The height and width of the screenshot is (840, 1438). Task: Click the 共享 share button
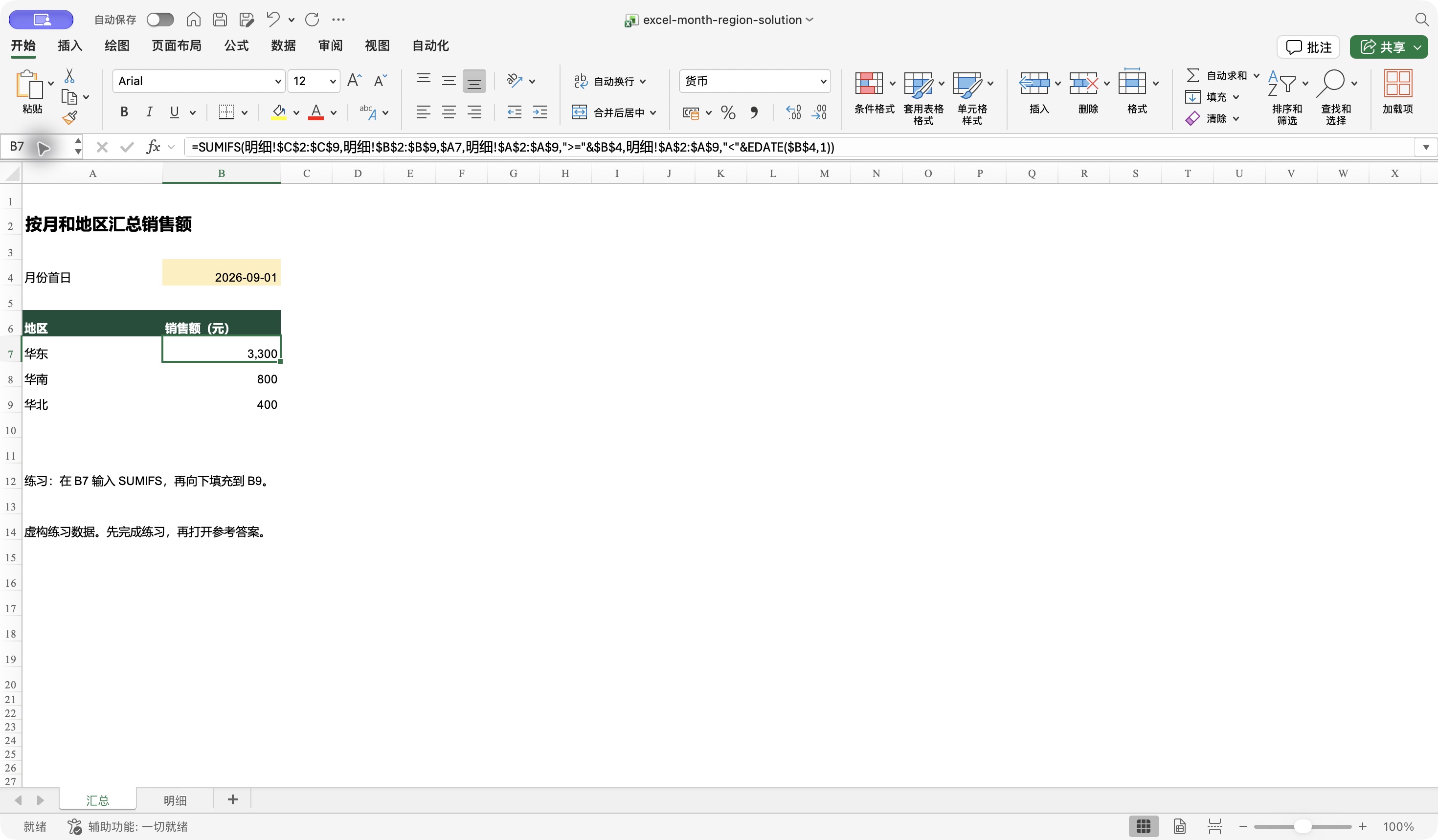[1388, 47]
